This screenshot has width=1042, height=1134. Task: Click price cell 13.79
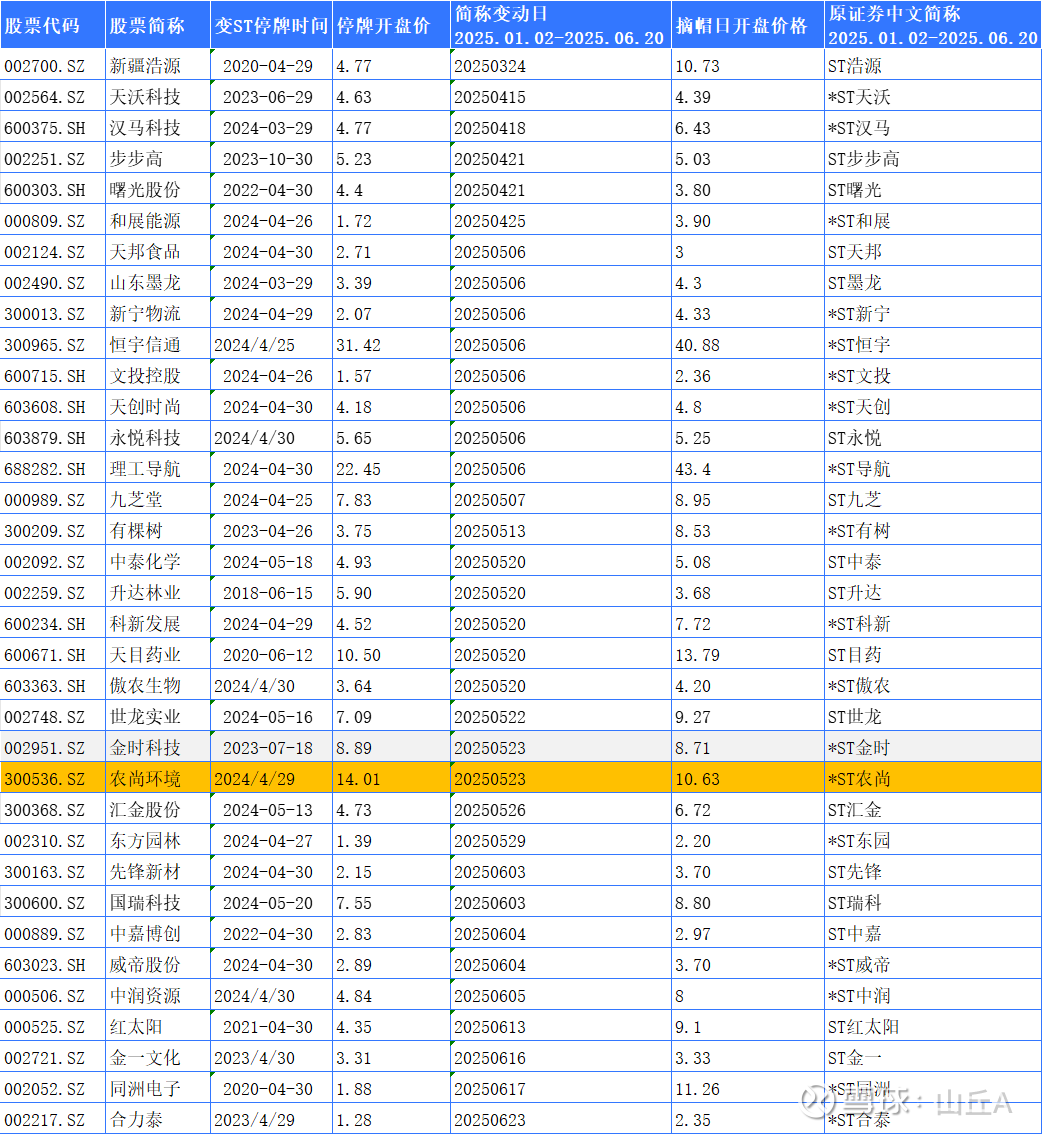pos(748,655)
